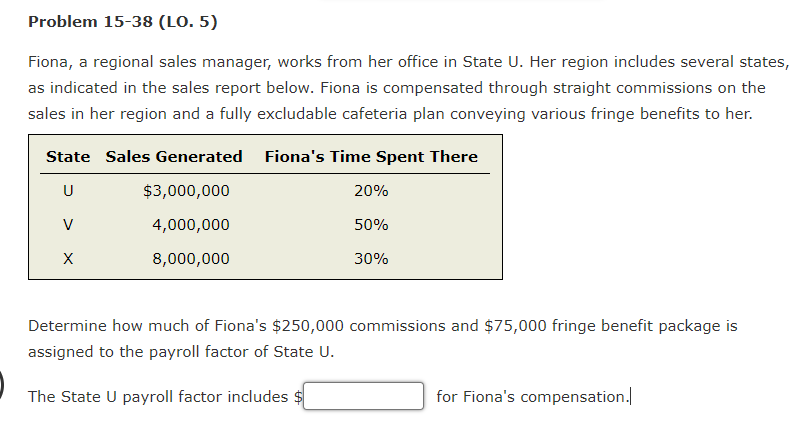Click the 20% time spent value
The height and width of the screenshot is (427, 801).
(x=371, y=191)
